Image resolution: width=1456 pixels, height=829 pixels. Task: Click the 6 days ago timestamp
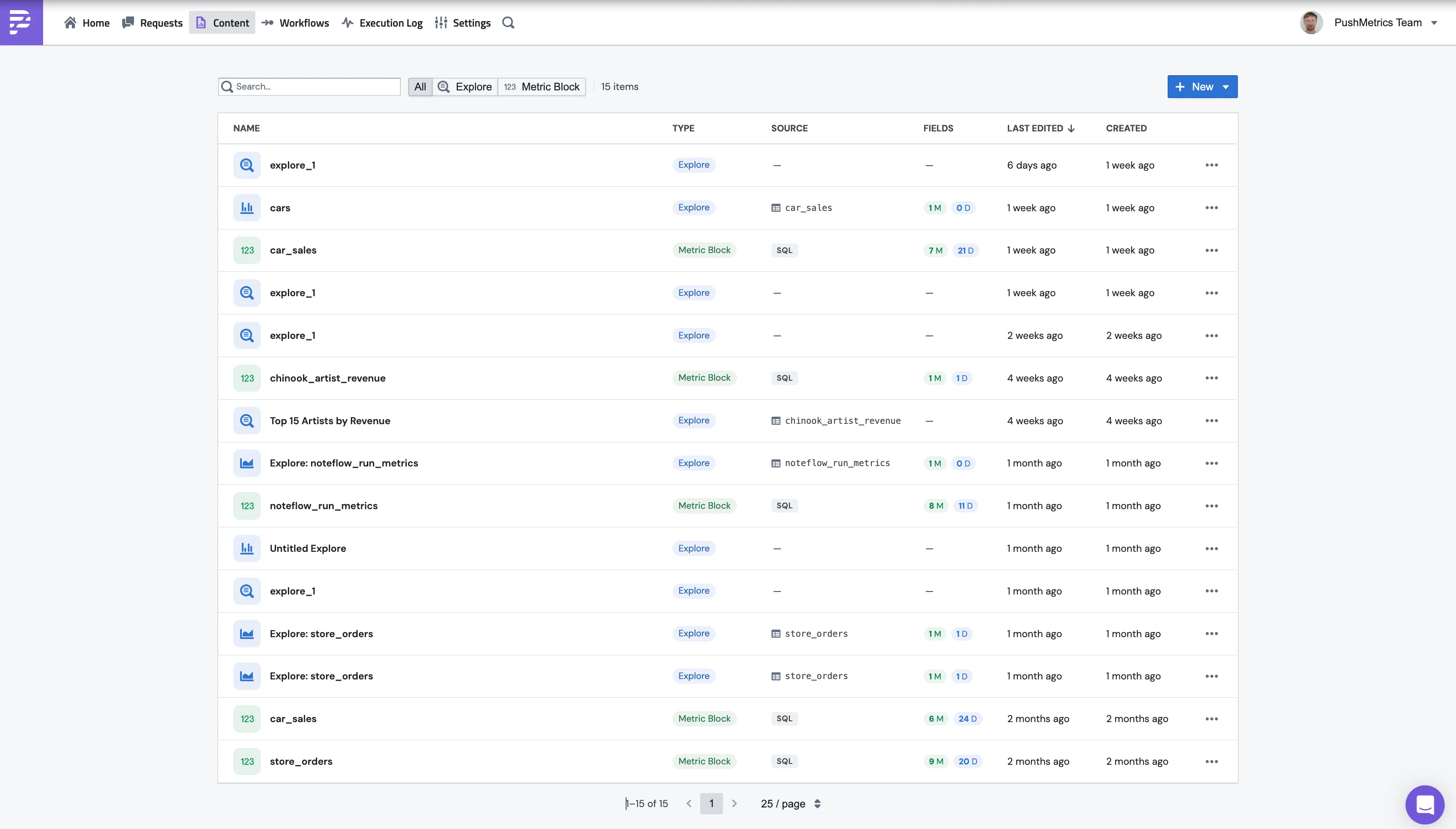click(1032, 165)
